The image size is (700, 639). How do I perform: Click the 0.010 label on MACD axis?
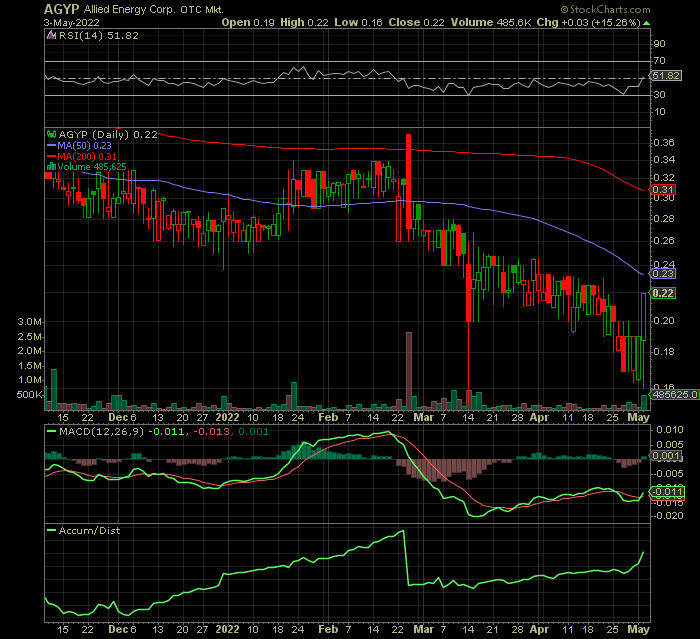pos(670,430)
